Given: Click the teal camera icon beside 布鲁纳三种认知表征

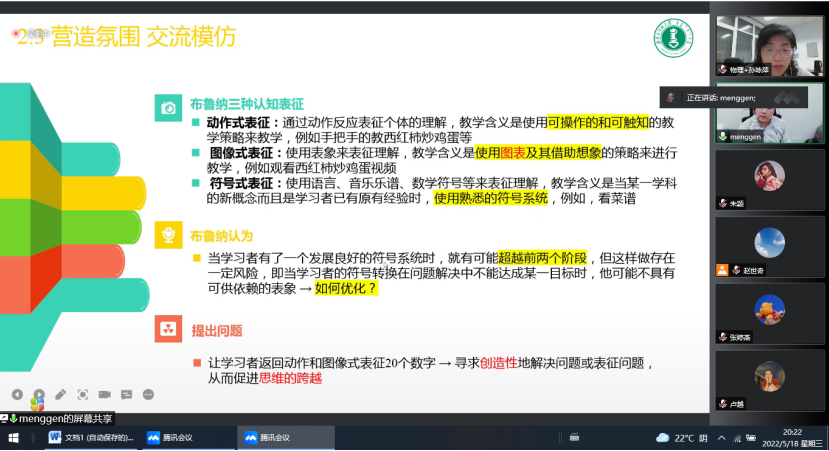Looking at the screenshot, I should pos(169,106).
